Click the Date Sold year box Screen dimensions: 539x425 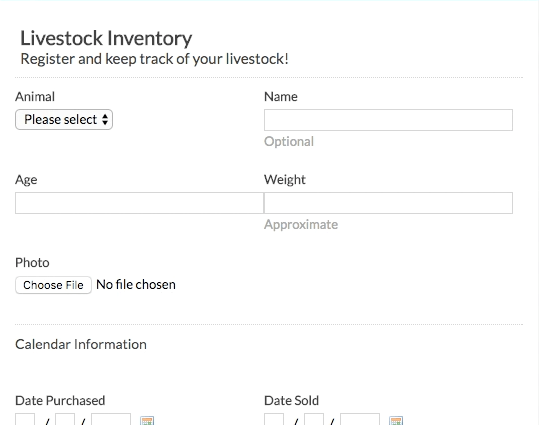pos(360,419)
